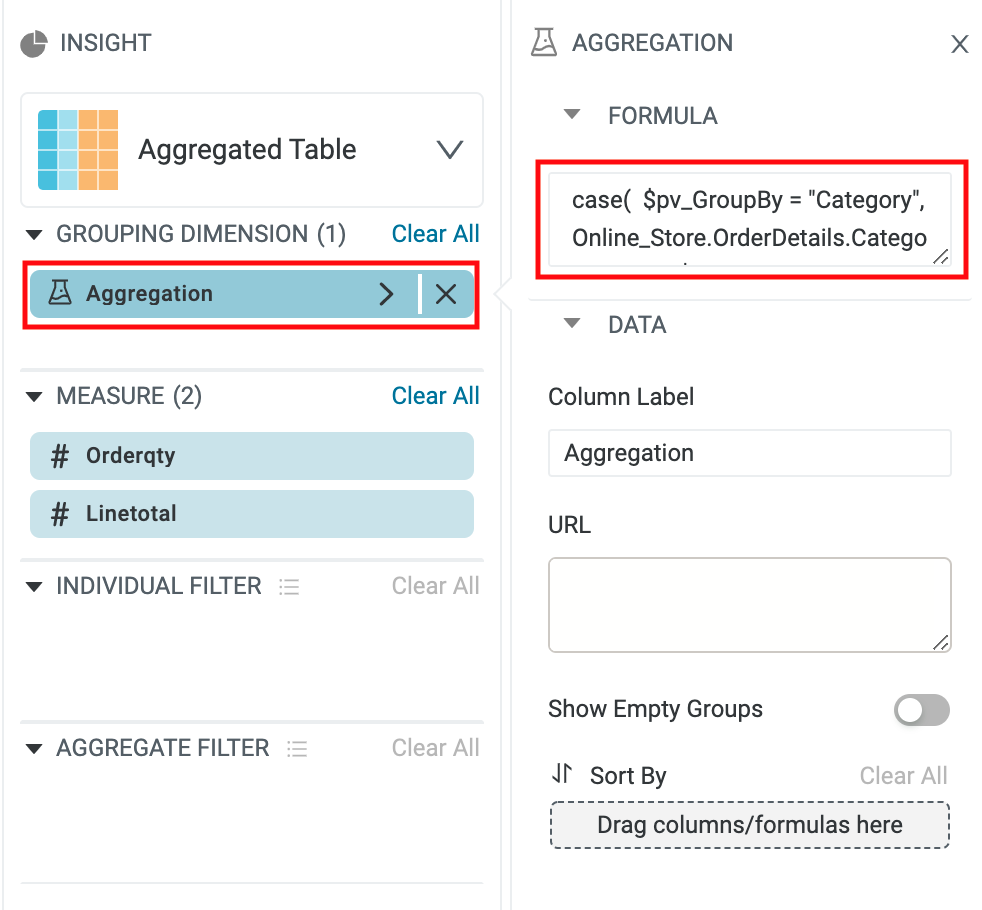The width and height of the screenshot is (982, 910).
Task: Click the flask icon on Aggregation pill
Action: pyautogui.click(x=60, y=294)
